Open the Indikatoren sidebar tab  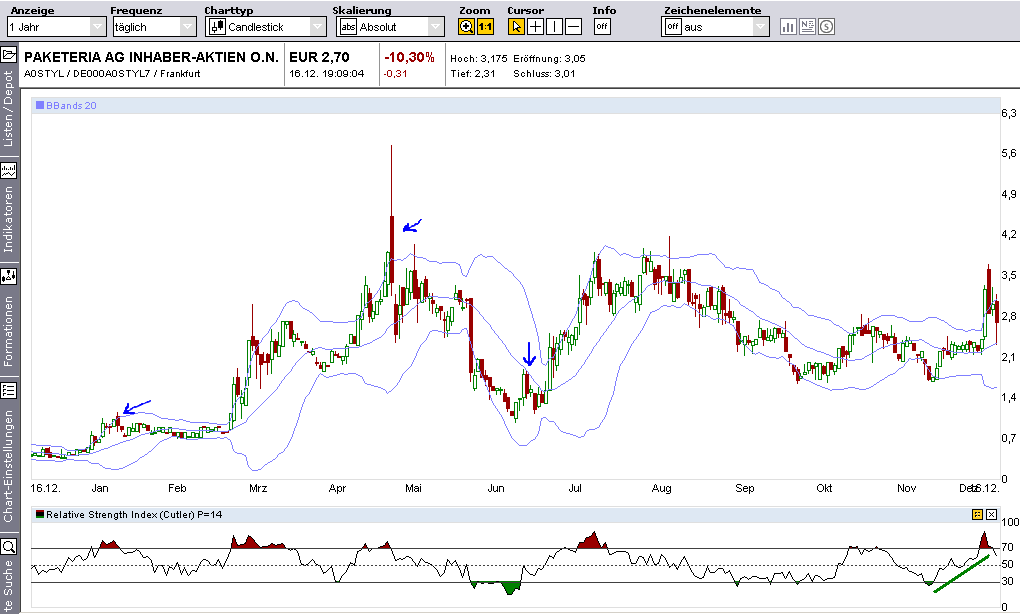tap(8, 219)
